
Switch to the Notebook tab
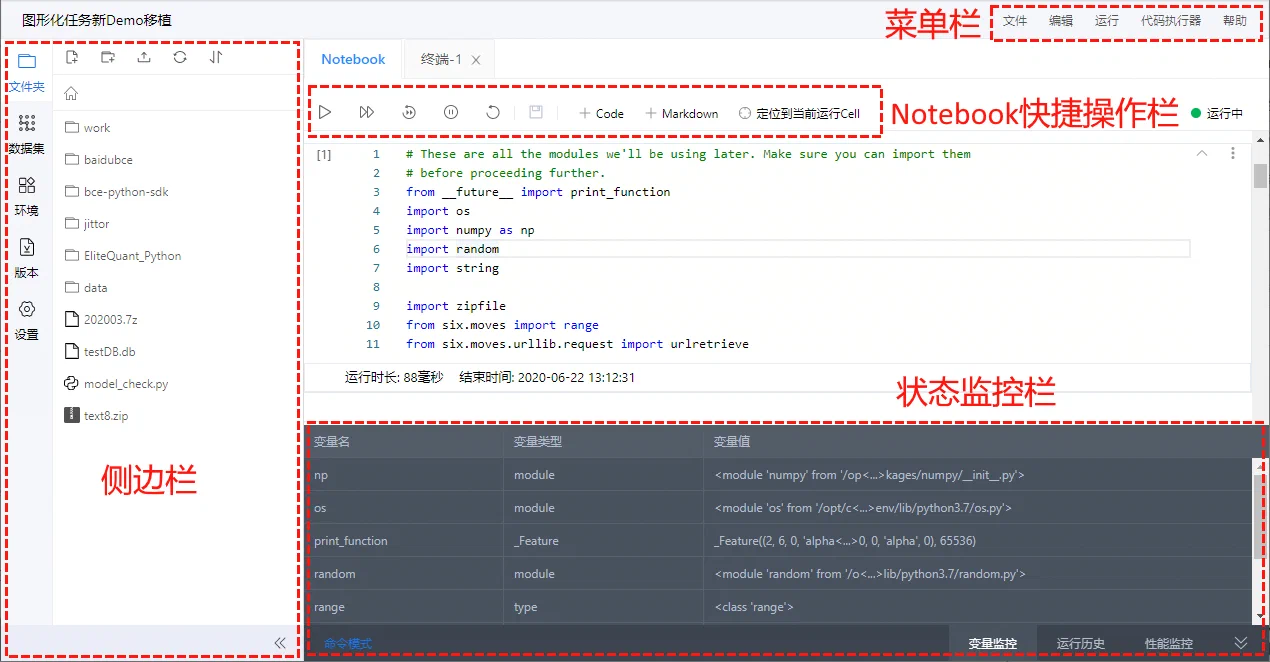point(353,59)
